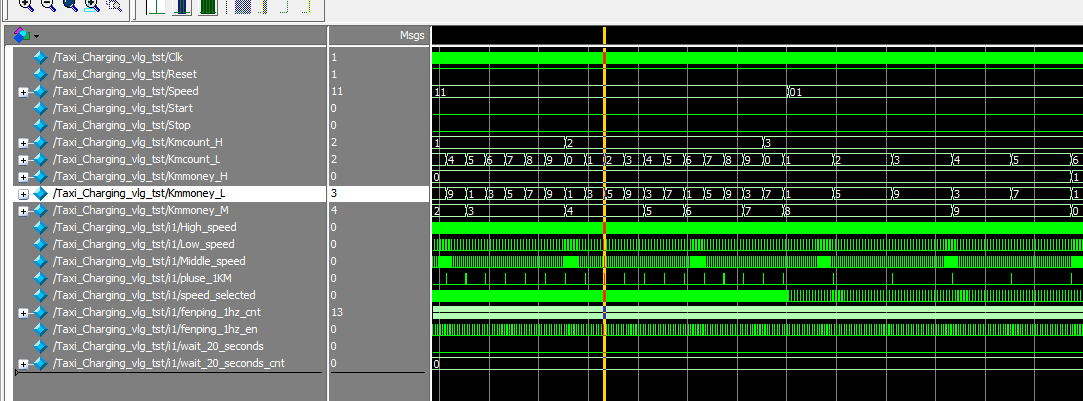The image size is (1083, 401).
Task: Click the diamond icon of Low_speed signal
Action: click(41, 244)
